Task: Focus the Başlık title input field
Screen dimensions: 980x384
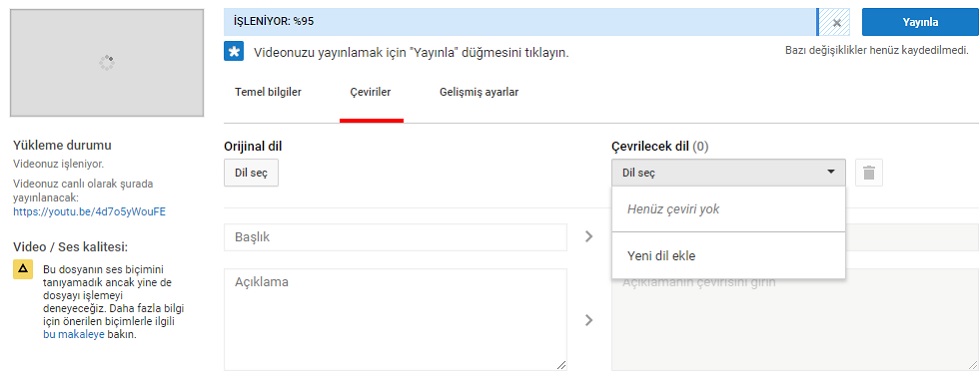Action: click(x=396, y=238)
